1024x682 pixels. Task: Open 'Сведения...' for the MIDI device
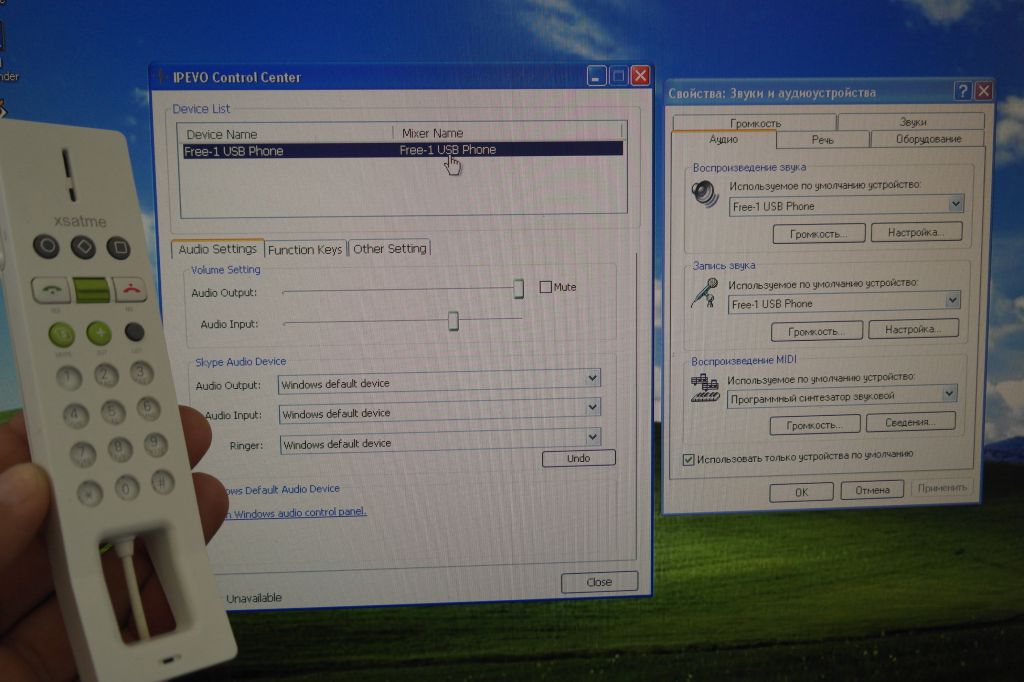(910, 422)
